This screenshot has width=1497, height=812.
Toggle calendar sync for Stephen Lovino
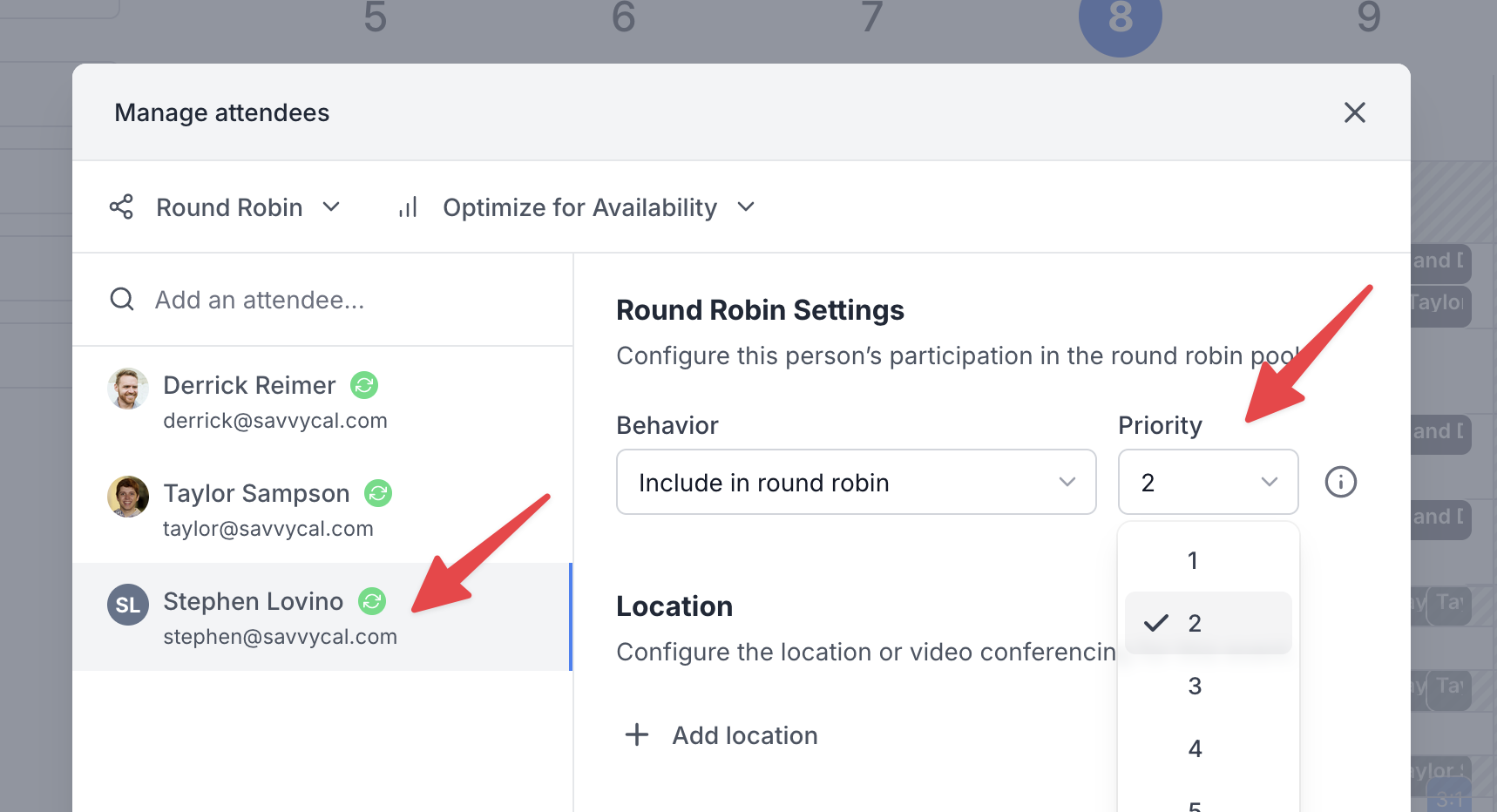point(373,600)
